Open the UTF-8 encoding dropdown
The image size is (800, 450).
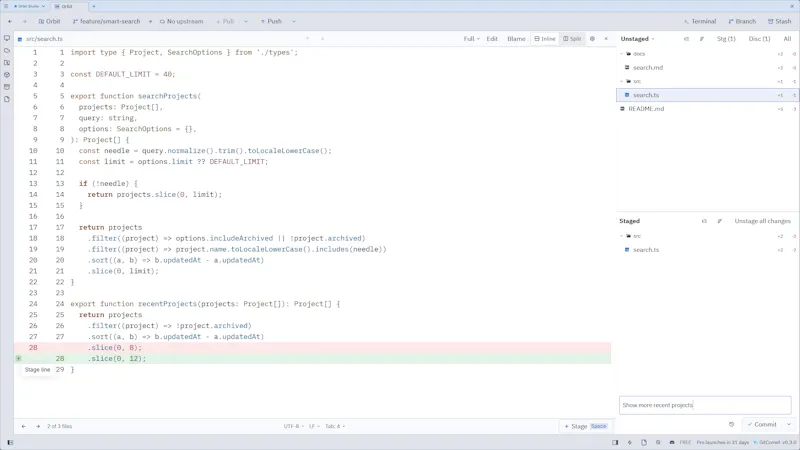293,426
